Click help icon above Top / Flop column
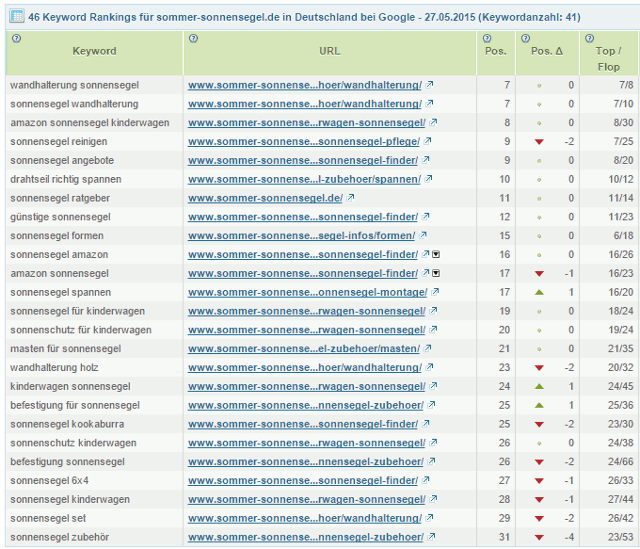This screenshot has width=640, height=549. pos(588,38)
